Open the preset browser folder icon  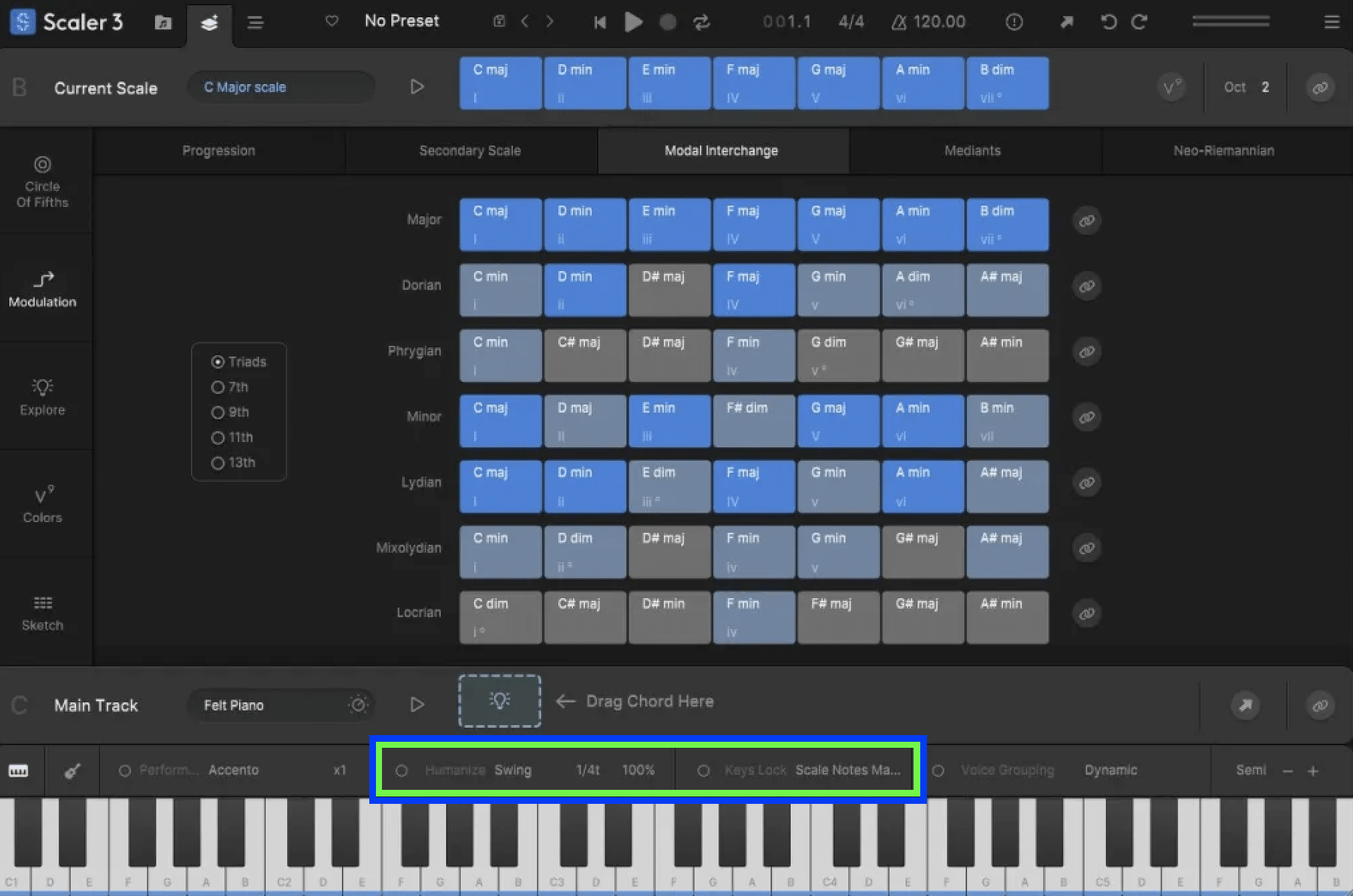(x=163, y=23)
